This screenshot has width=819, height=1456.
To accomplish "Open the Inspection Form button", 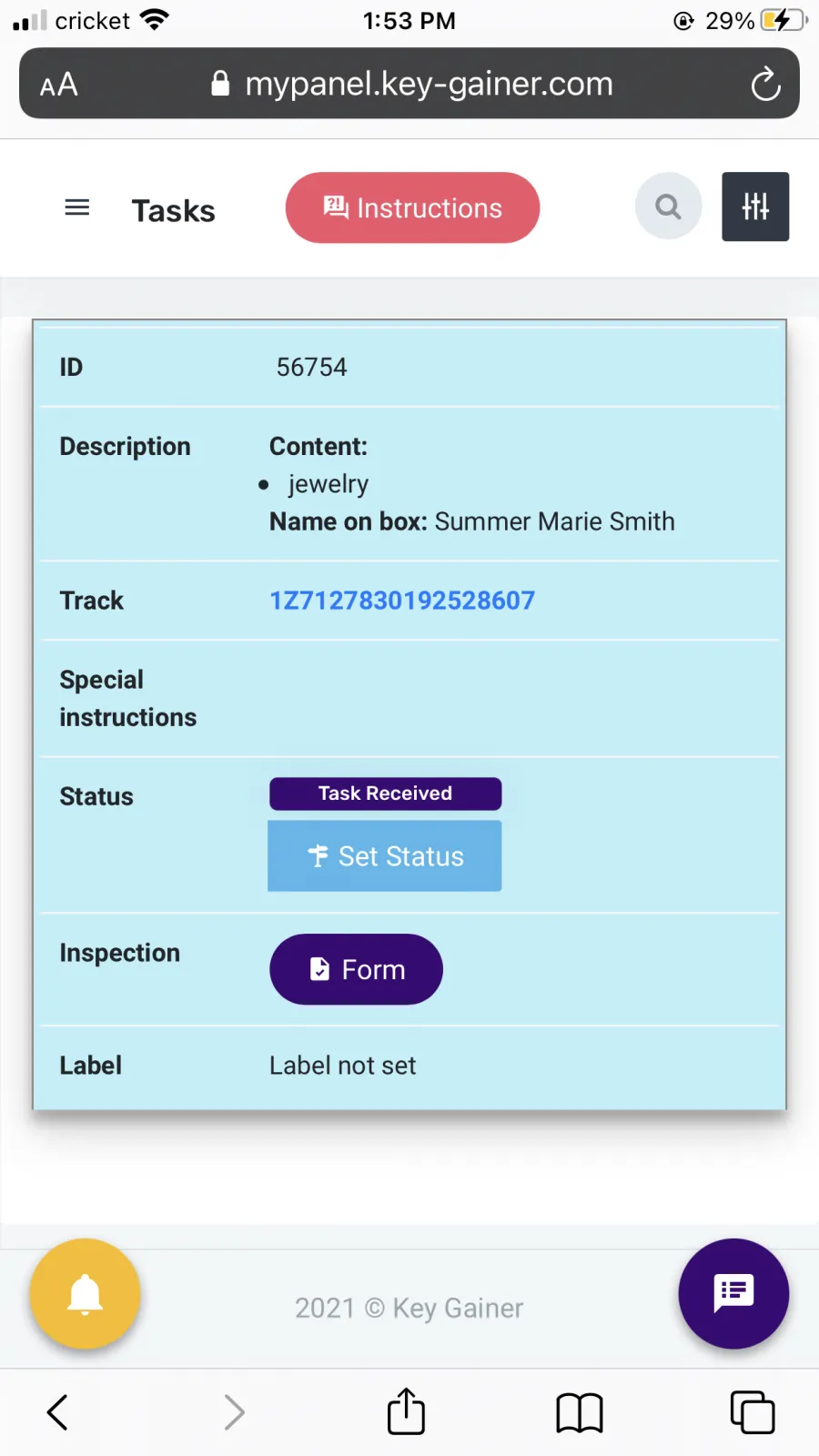I will tap(356, 969).
